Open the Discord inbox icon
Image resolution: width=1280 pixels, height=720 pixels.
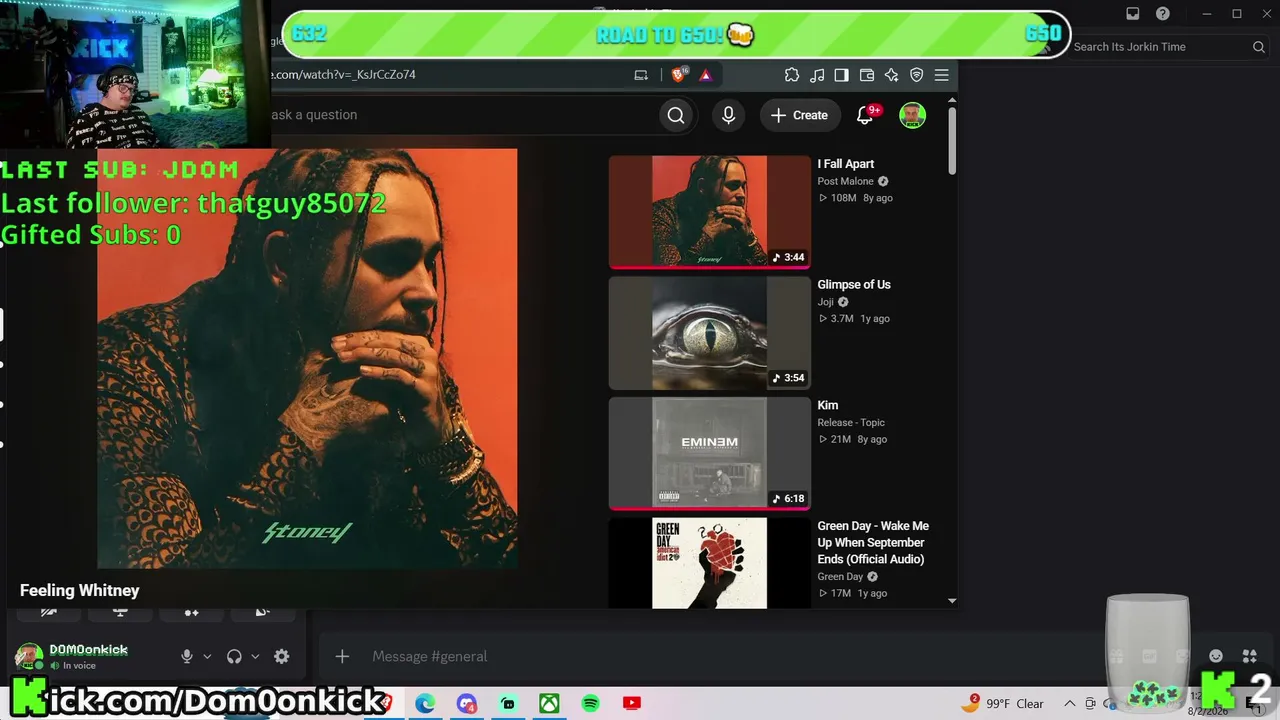pyautogui.click(x=1133, y=14)
